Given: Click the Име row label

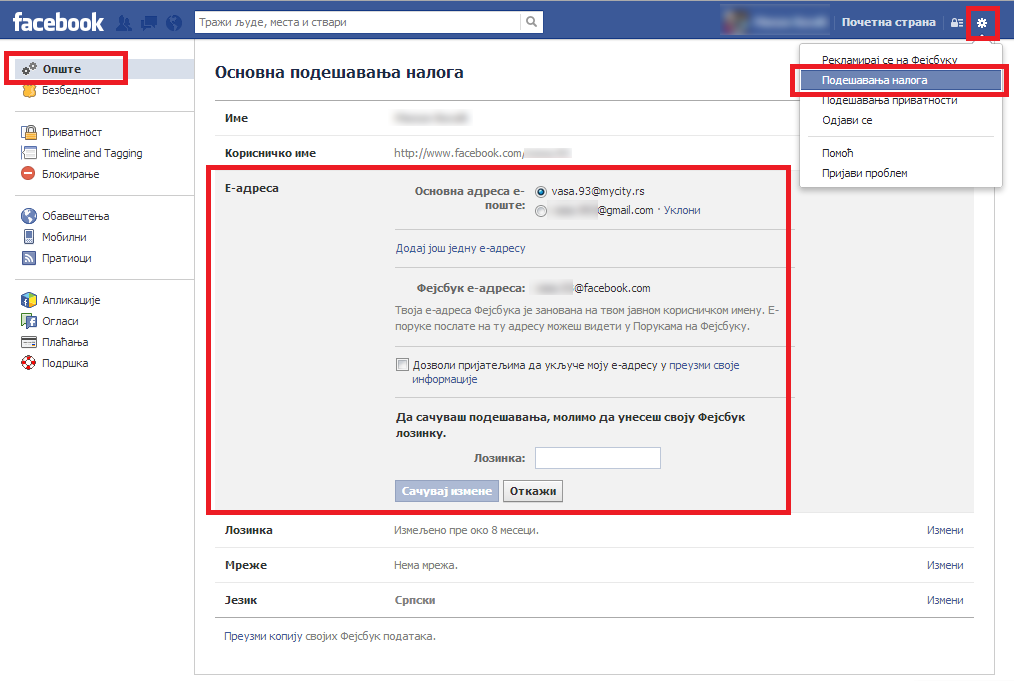Looking at the screenshot, I should pos(236,118).
